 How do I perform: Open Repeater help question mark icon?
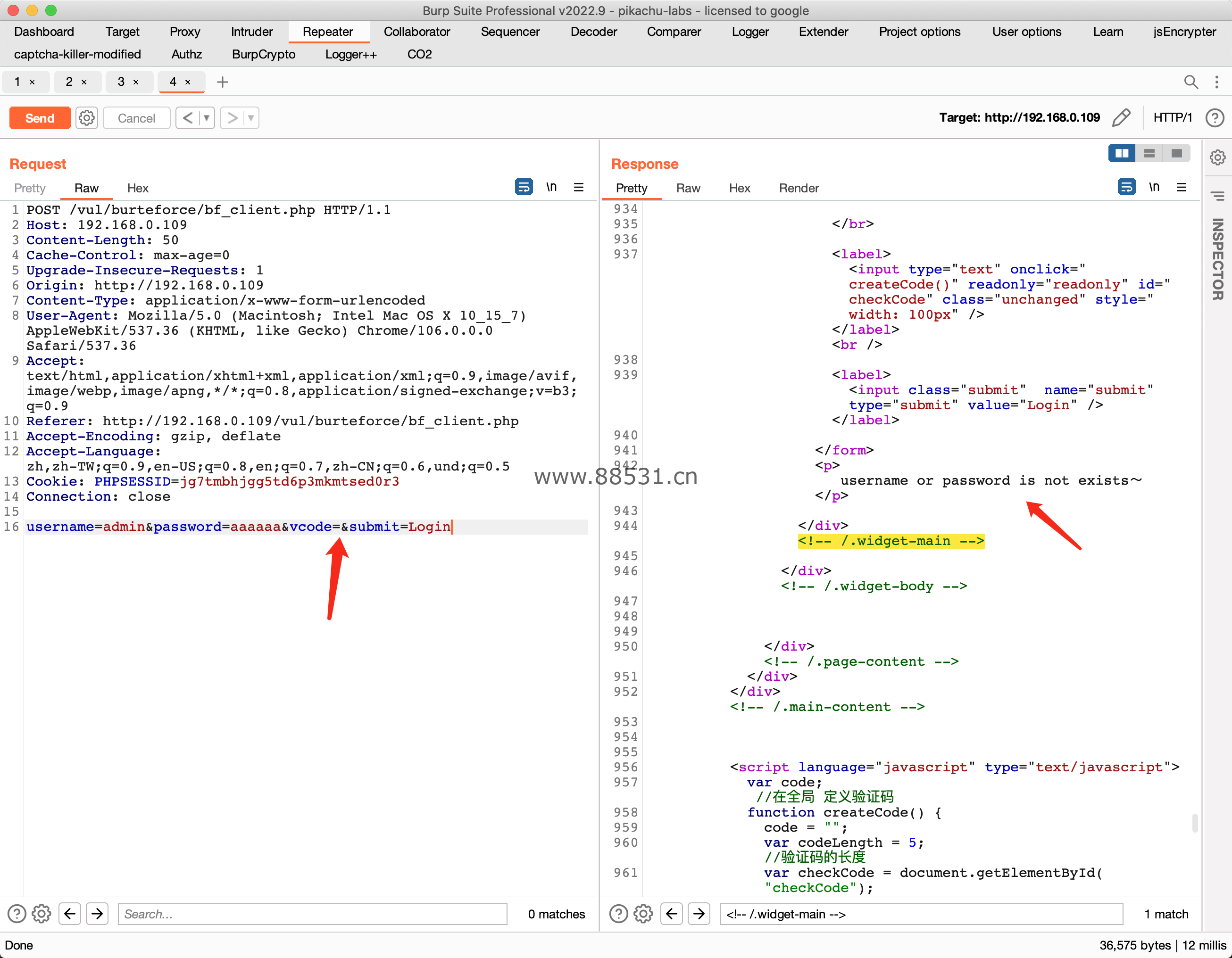[x=1215, y=117]
